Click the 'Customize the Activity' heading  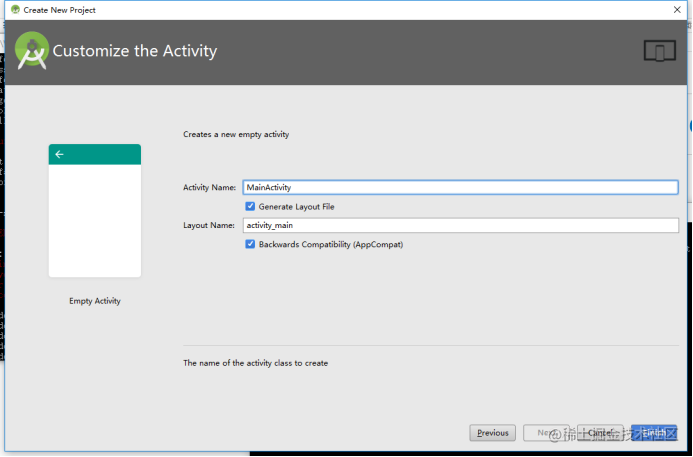point(135,51)
